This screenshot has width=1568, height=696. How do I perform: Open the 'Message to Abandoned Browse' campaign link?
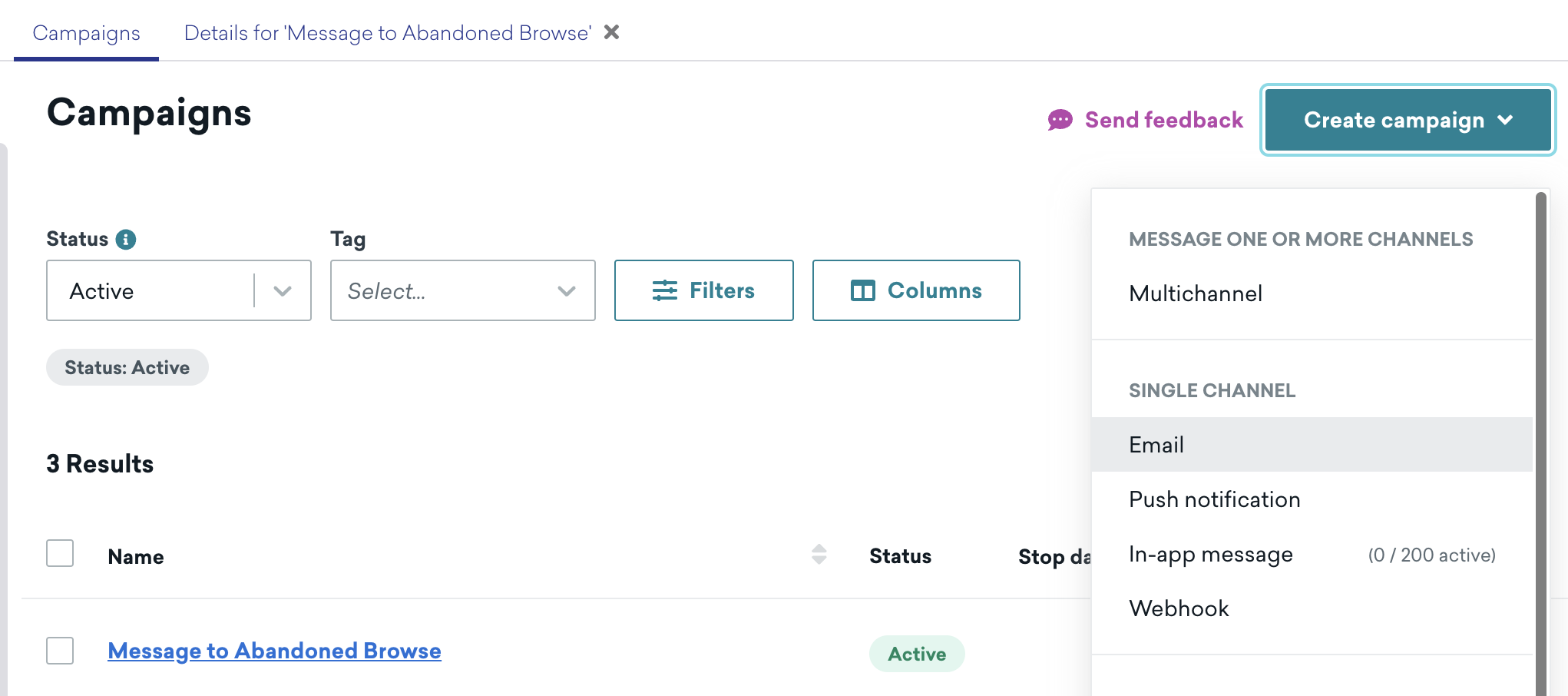[x=274, y=651]
